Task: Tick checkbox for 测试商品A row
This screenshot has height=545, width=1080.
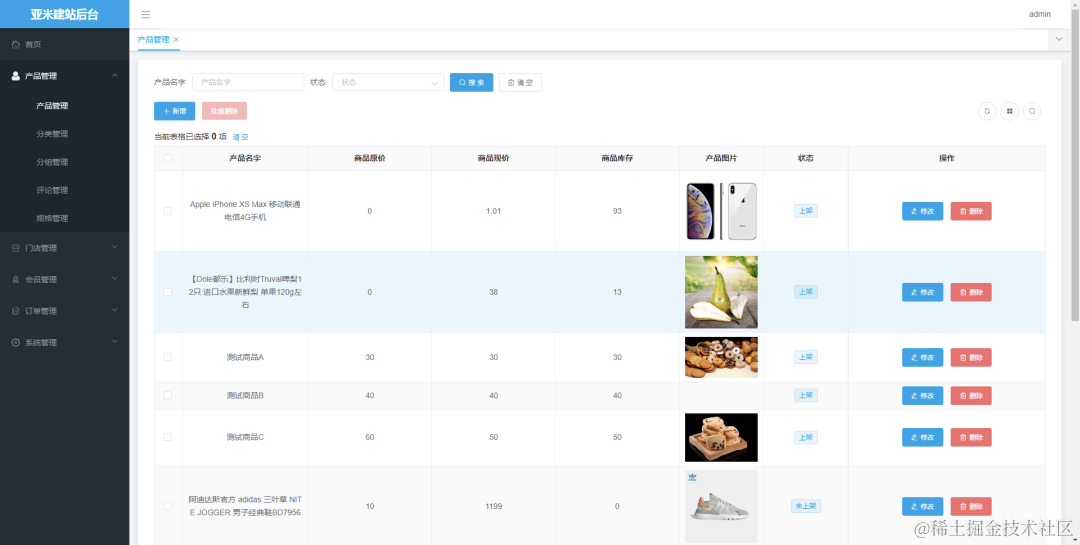Action: coord(167,357)
